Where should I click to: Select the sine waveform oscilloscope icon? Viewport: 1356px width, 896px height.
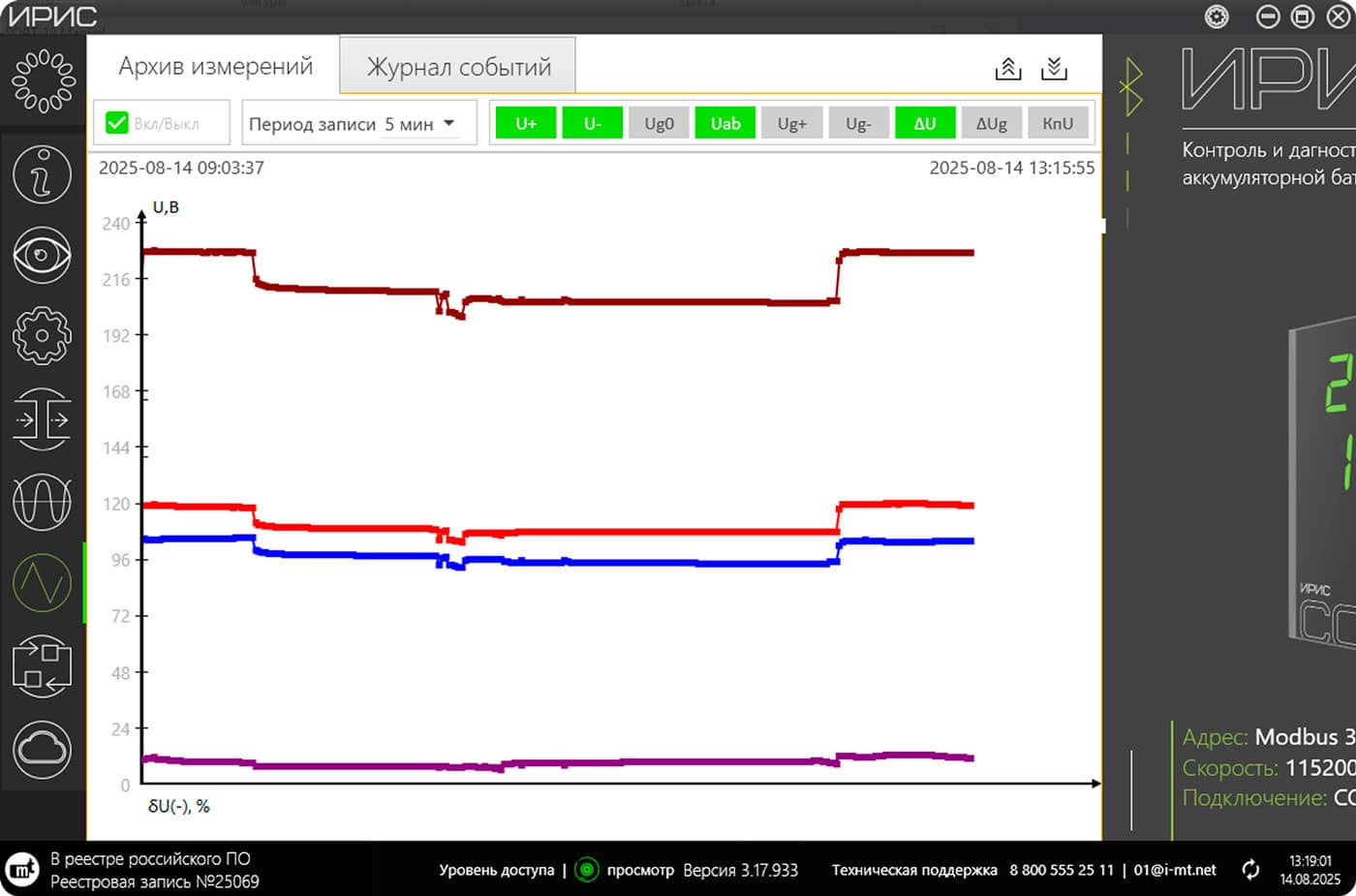[42, 502]
